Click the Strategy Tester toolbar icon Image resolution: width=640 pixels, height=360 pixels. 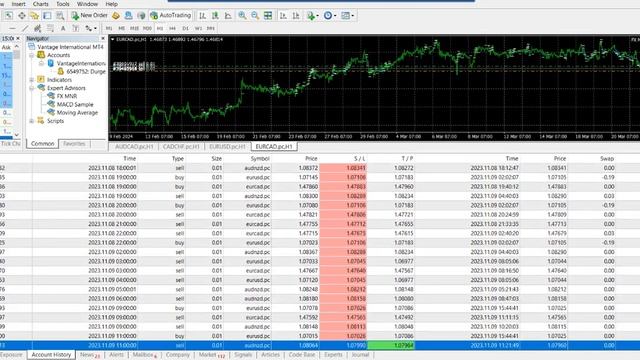[60, 16]
